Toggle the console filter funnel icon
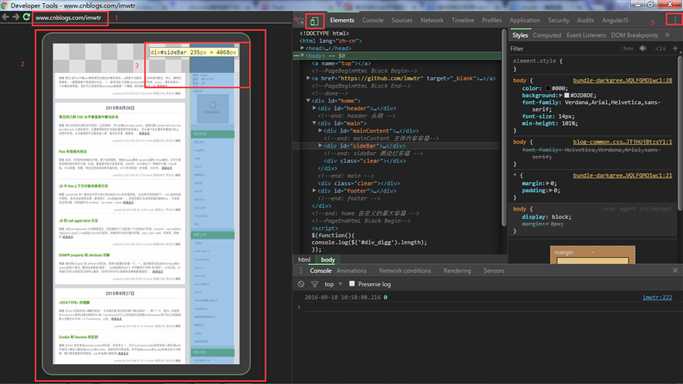 pyautogui.click(x=314, y=284)
